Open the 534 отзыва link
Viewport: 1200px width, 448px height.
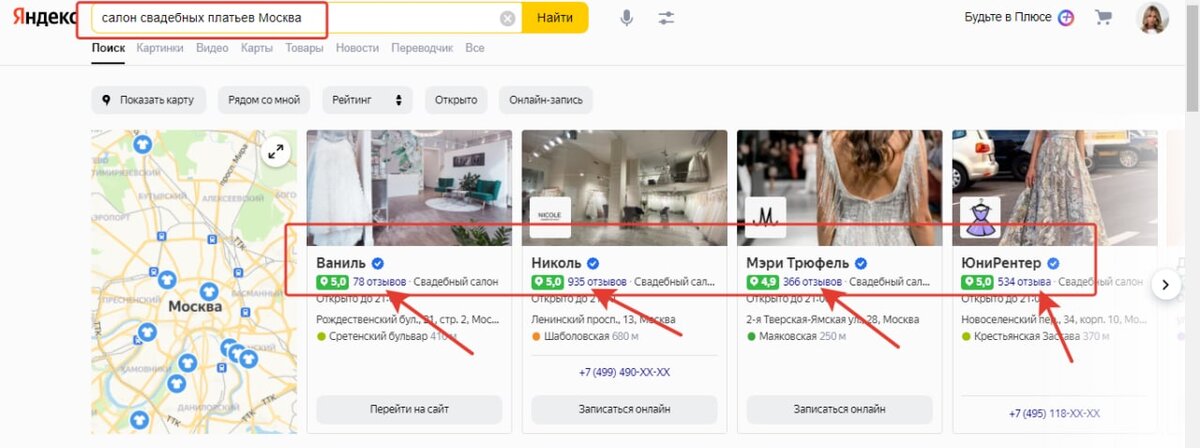click(x=1024, y=282)
